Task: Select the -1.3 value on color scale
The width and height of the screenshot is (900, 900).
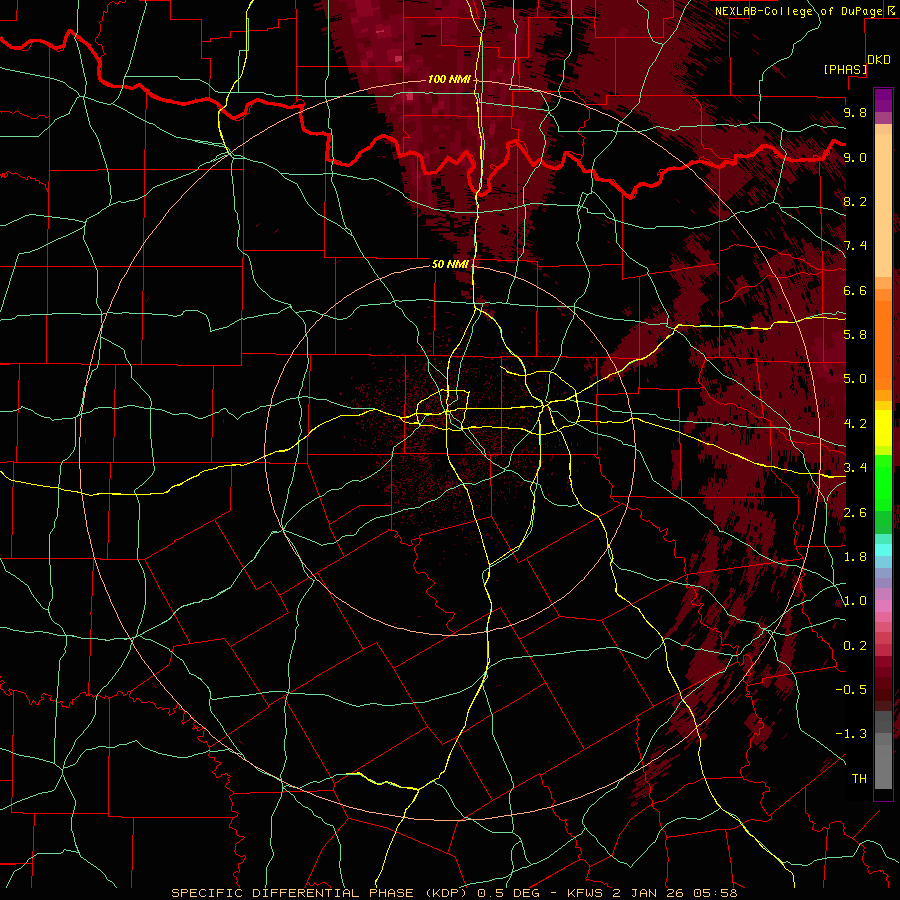Action: pyautogui.click(x=851, y=734)
